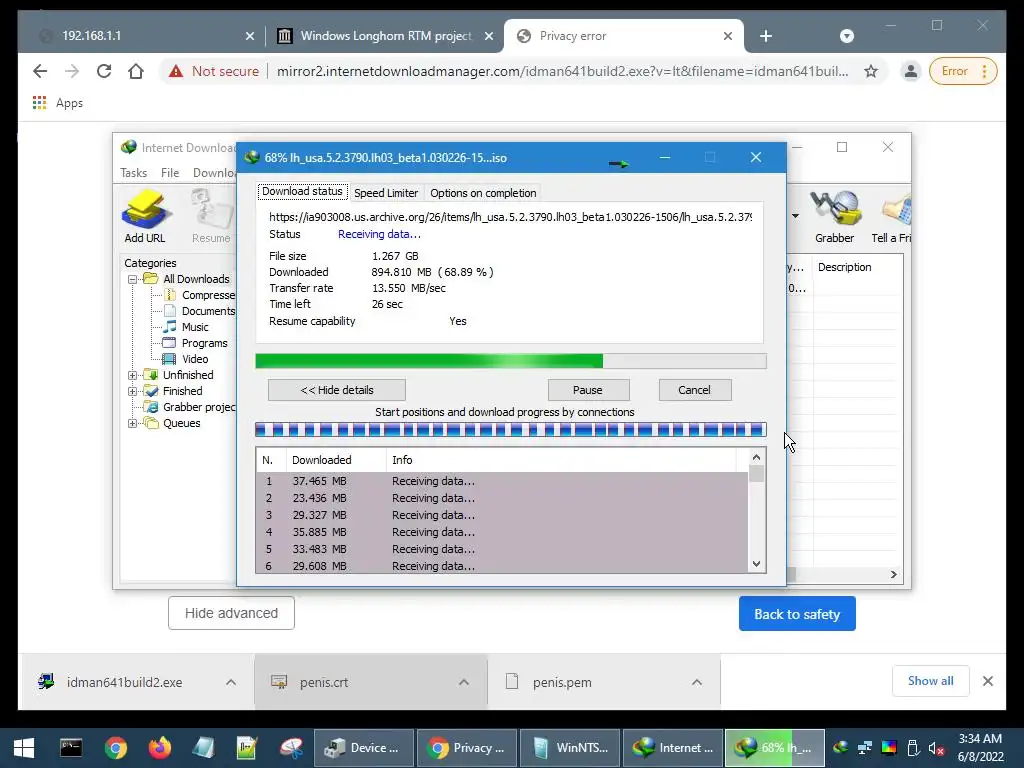This screenshot has width=1024, height=768.
Task: Switch to Windows Longhorn RTM project tab
Action: coord(385,36)
